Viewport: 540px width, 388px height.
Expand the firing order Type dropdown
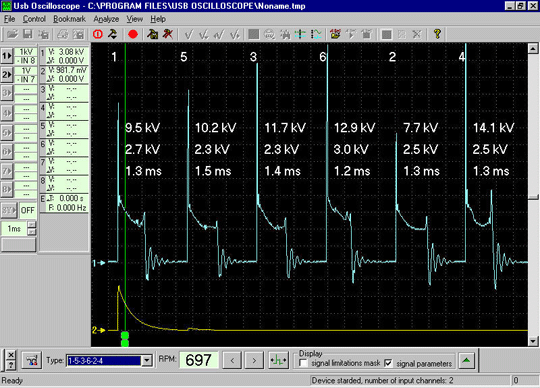(x=147, y=360)
